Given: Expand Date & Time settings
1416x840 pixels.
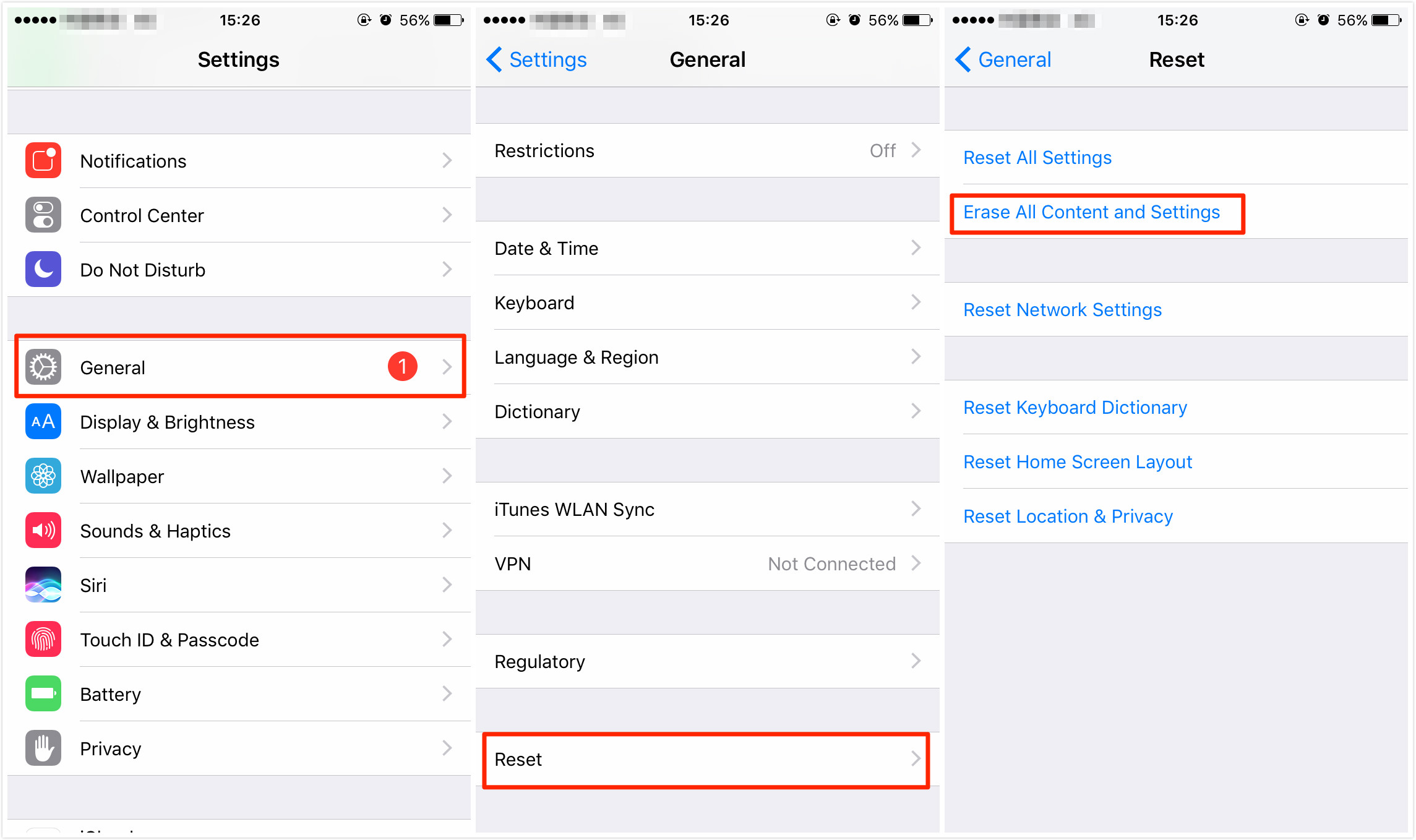Looking at the screenshot, I should 707,248.
